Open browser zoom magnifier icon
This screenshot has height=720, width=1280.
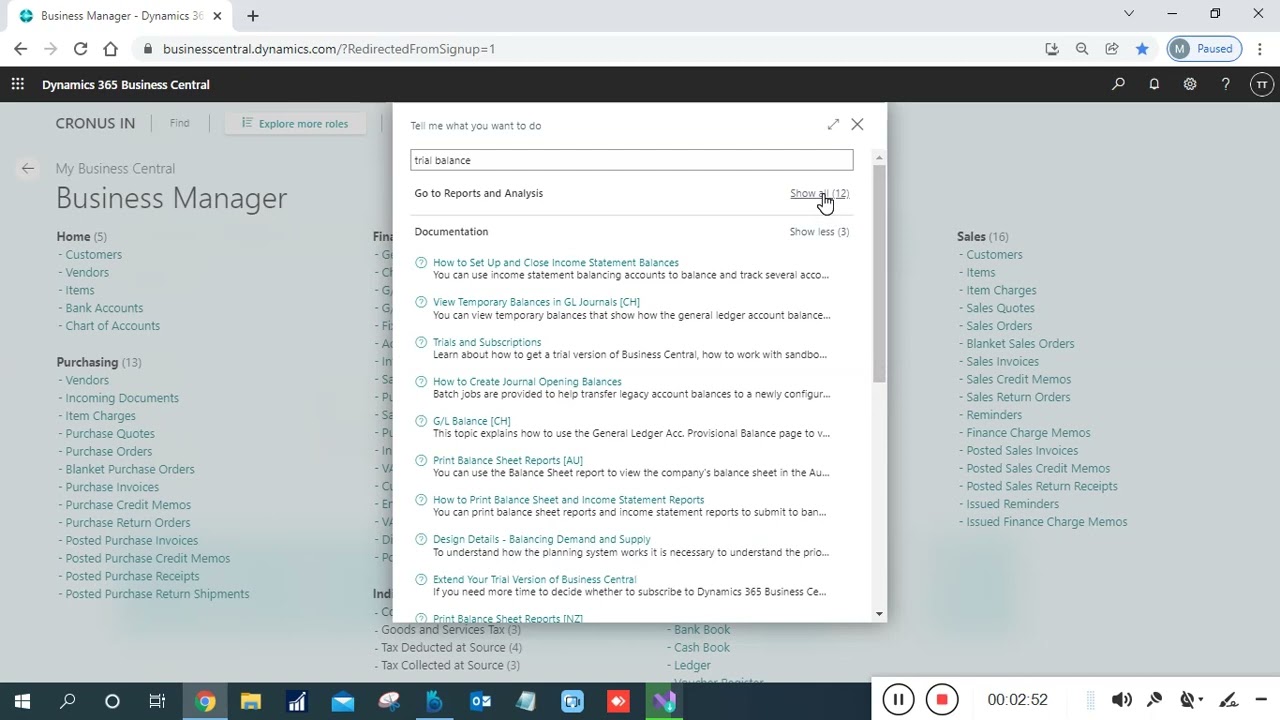(x=1082, y=48)
